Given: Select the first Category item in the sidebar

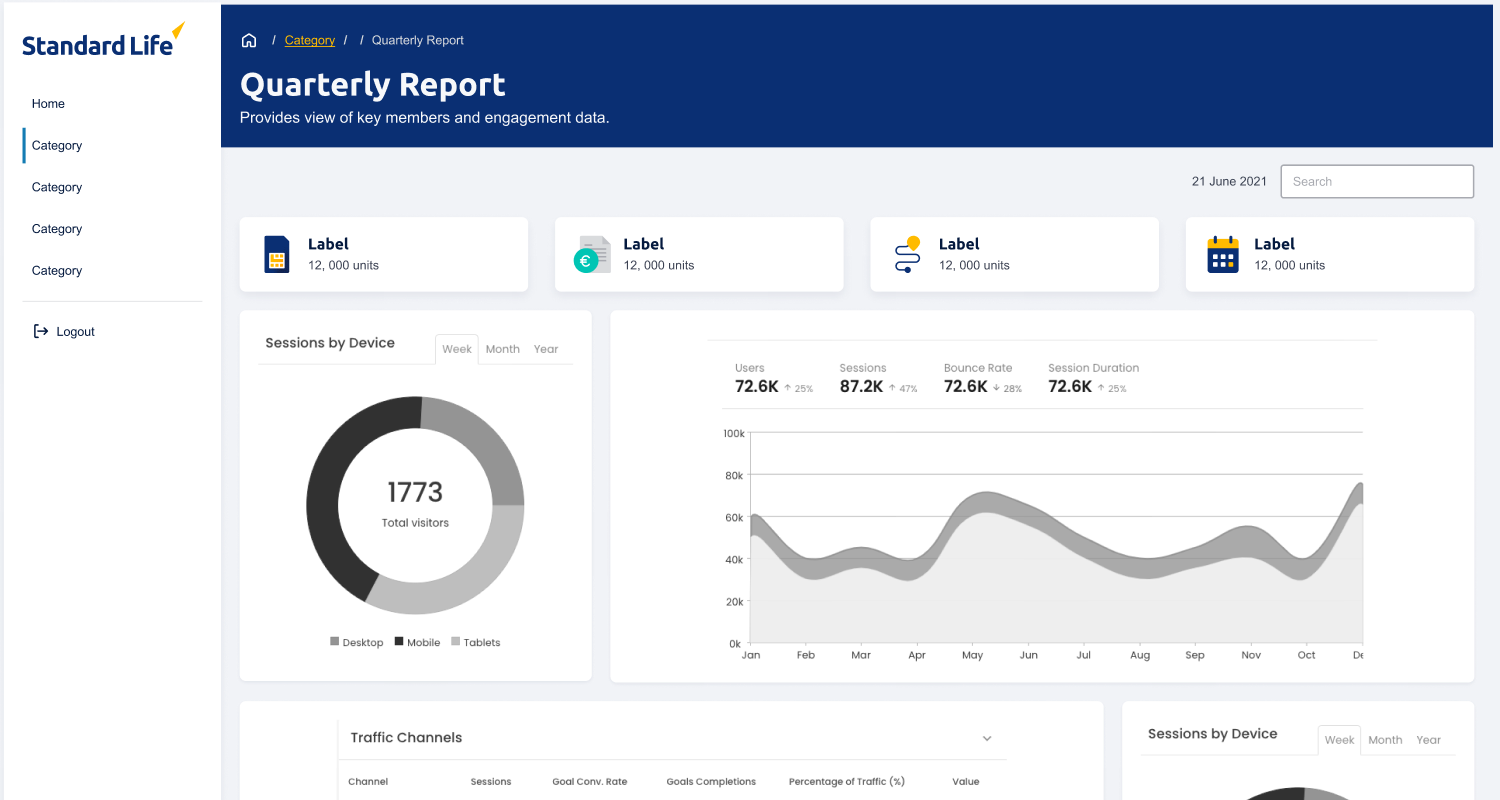Looking at the screenshot, I should click(x=56, y=145).
